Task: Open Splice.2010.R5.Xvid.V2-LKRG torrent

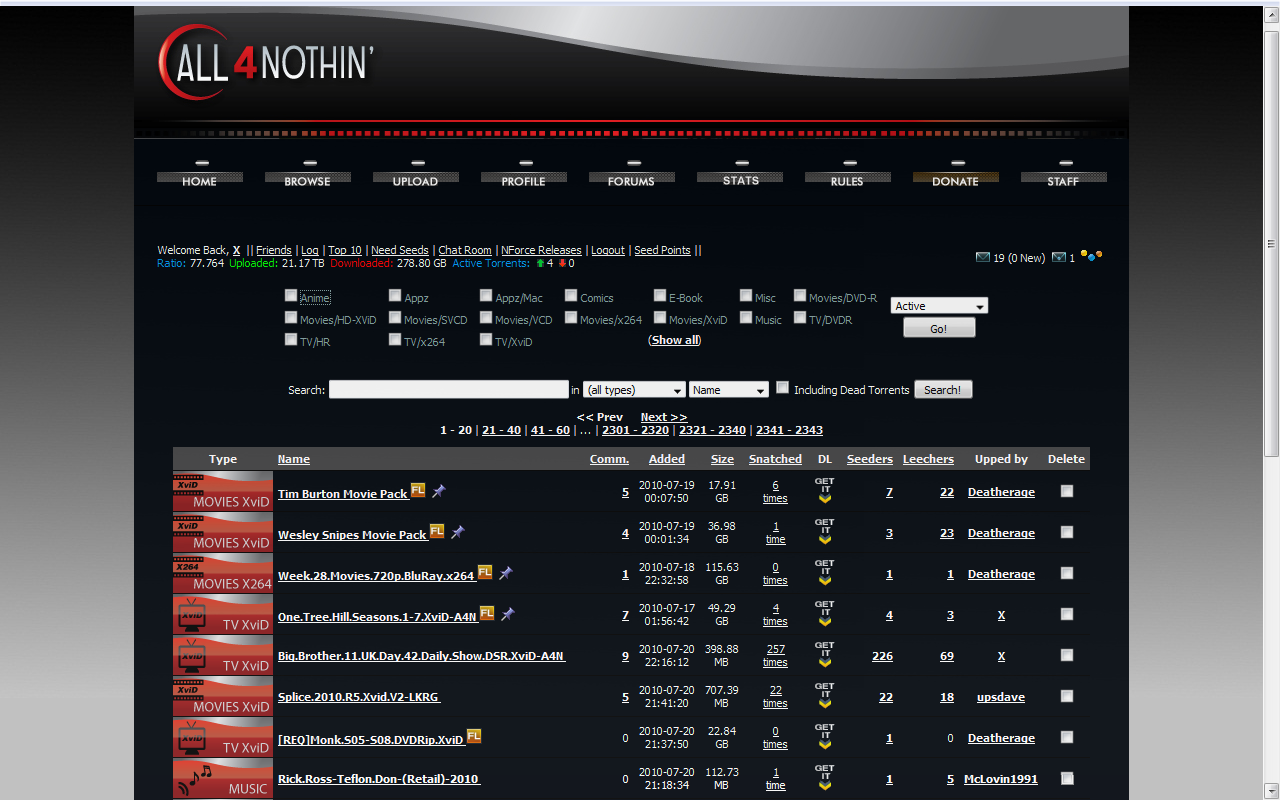Action: click(359, 697)
